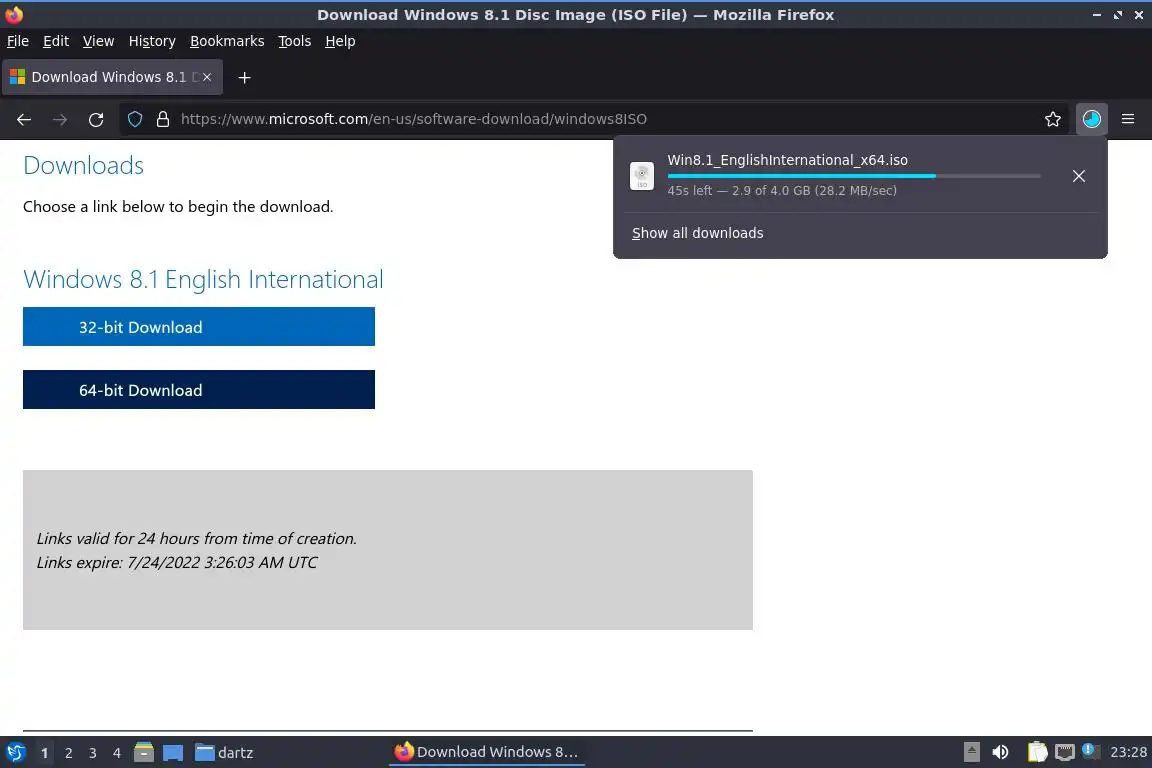Click 'Links valid for 24 hours' text
The image size is (1152, 768).
(x=196, y=538)
